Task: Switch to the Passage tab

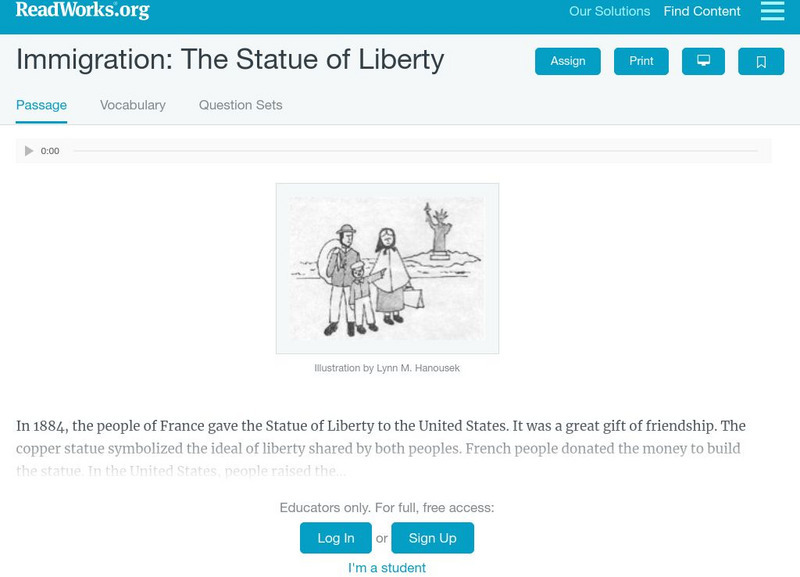Action: pos(41,105)
